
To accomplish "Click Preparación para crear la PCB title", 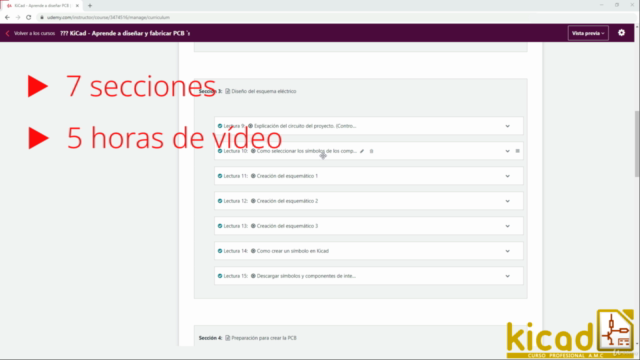I will pos(264,338).
